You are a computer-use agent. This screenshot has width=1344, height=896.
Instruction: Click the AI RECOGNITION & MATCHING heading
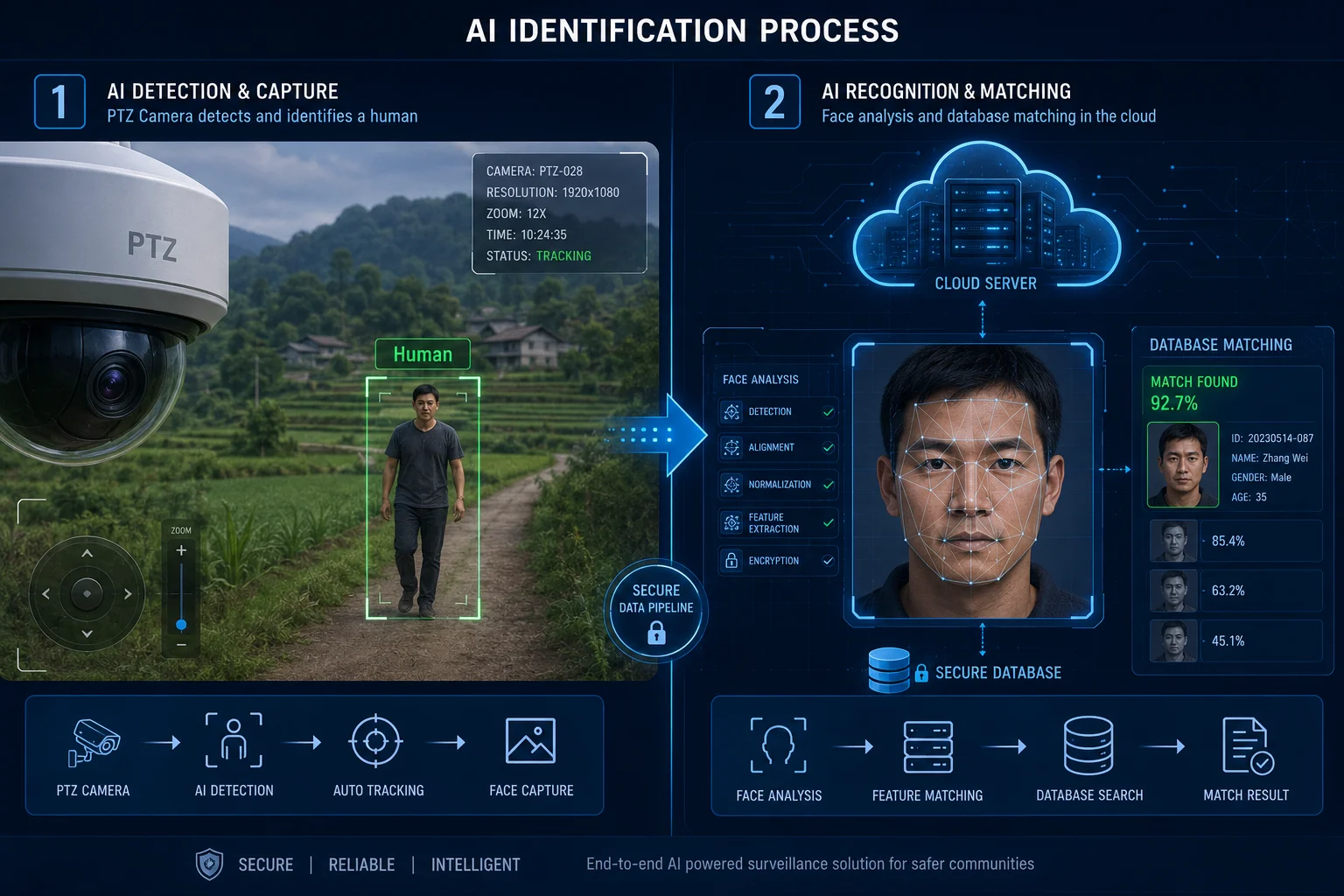946,91
